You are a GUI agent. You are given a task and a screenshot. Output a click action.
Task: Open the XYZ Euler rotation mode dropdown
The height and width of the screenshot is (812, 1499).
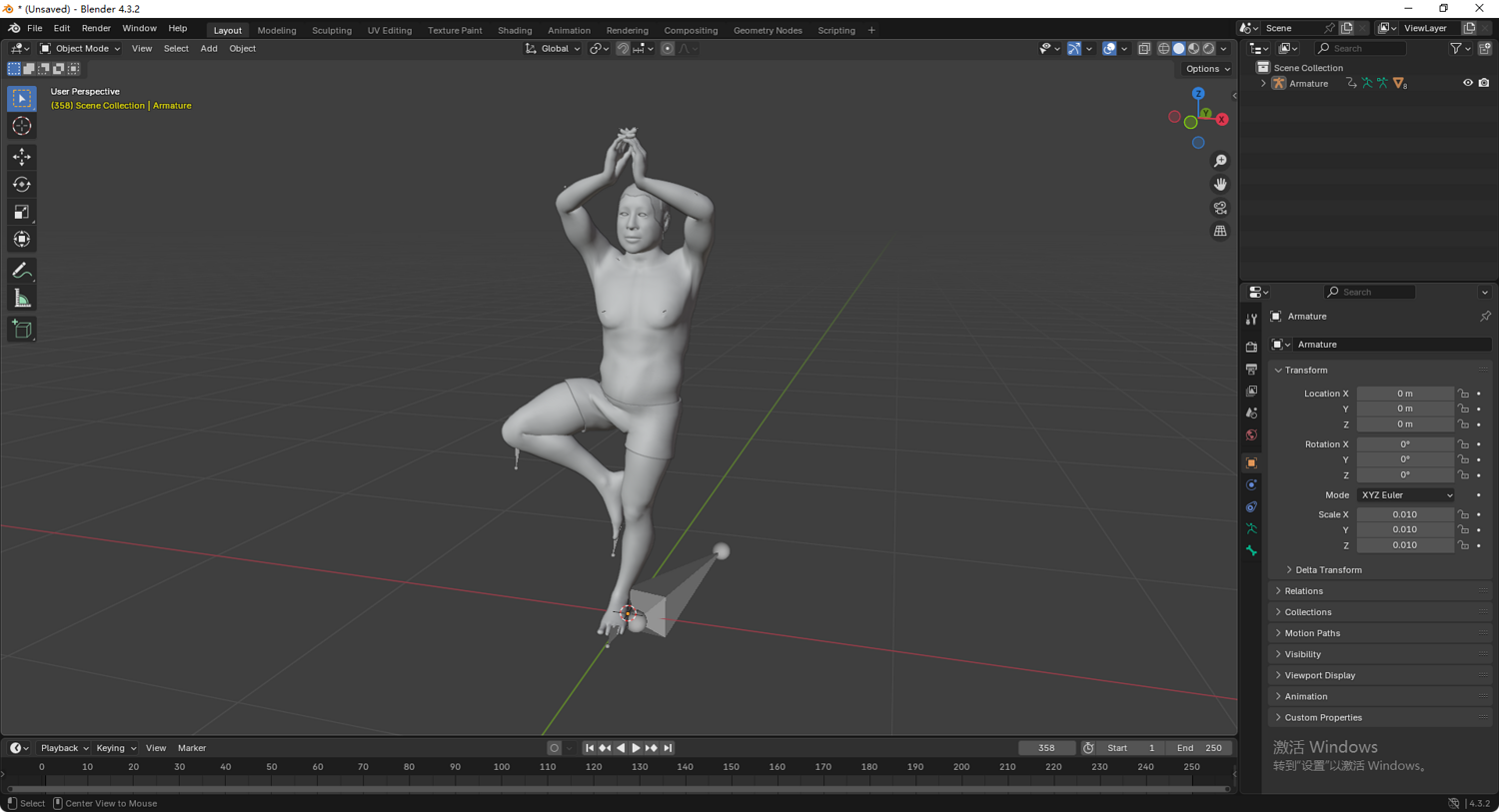pyautogui.click(x=1406, y=495)
